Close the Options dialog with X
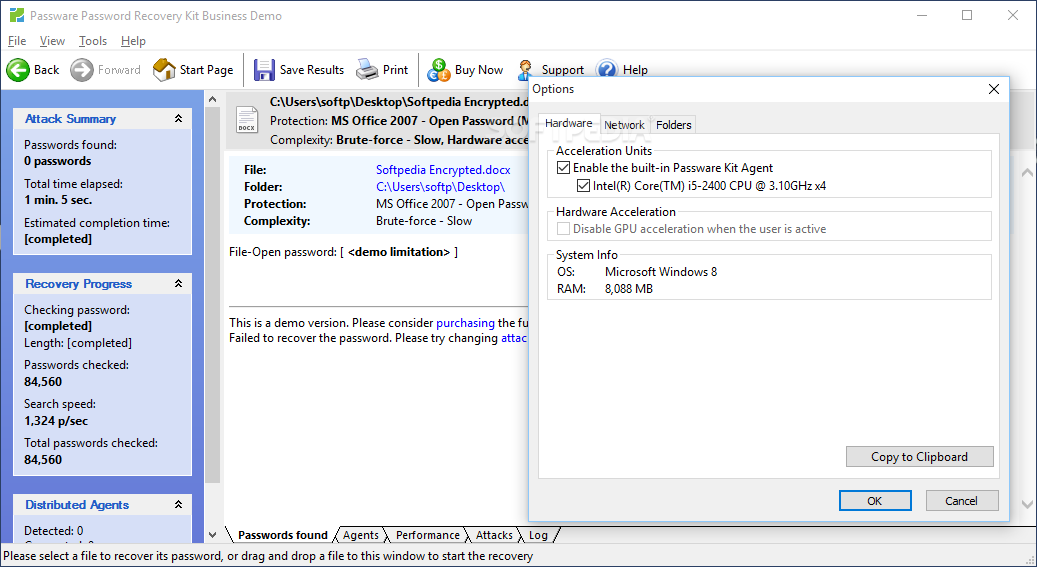 pos(993,89)
